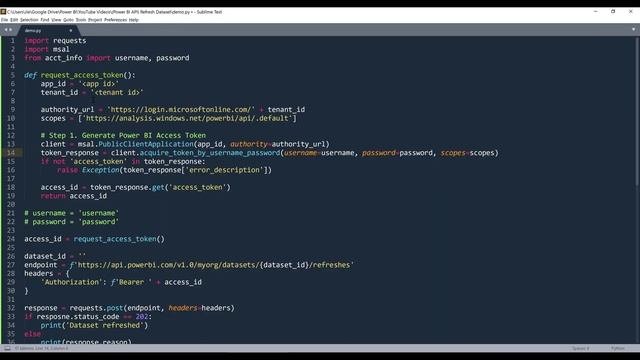Image resolution: width=640 pixels, height=360 pixels.
Task: Close the demo.py tab using its dot button
Action: point(71,30)
